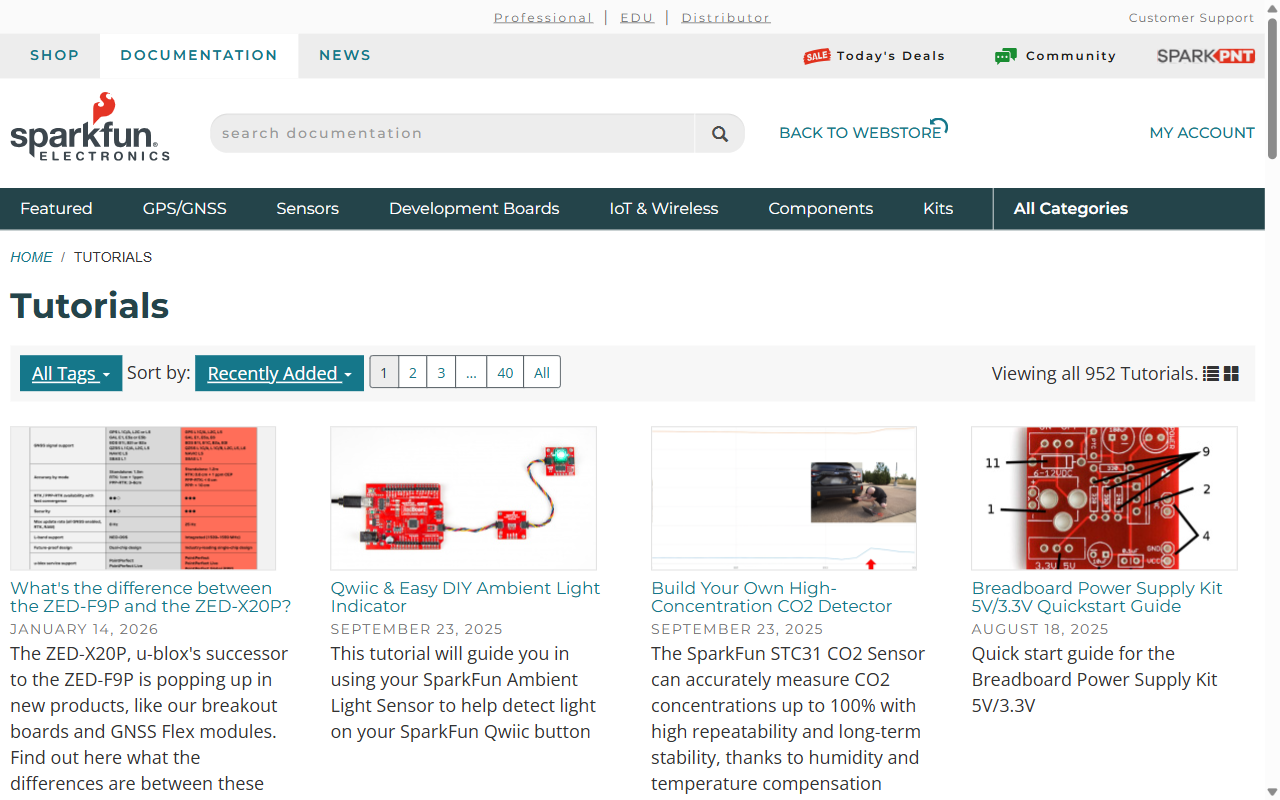Click the Today's Deals text link
Screen dimensions: 1280x800
point(890,56)
